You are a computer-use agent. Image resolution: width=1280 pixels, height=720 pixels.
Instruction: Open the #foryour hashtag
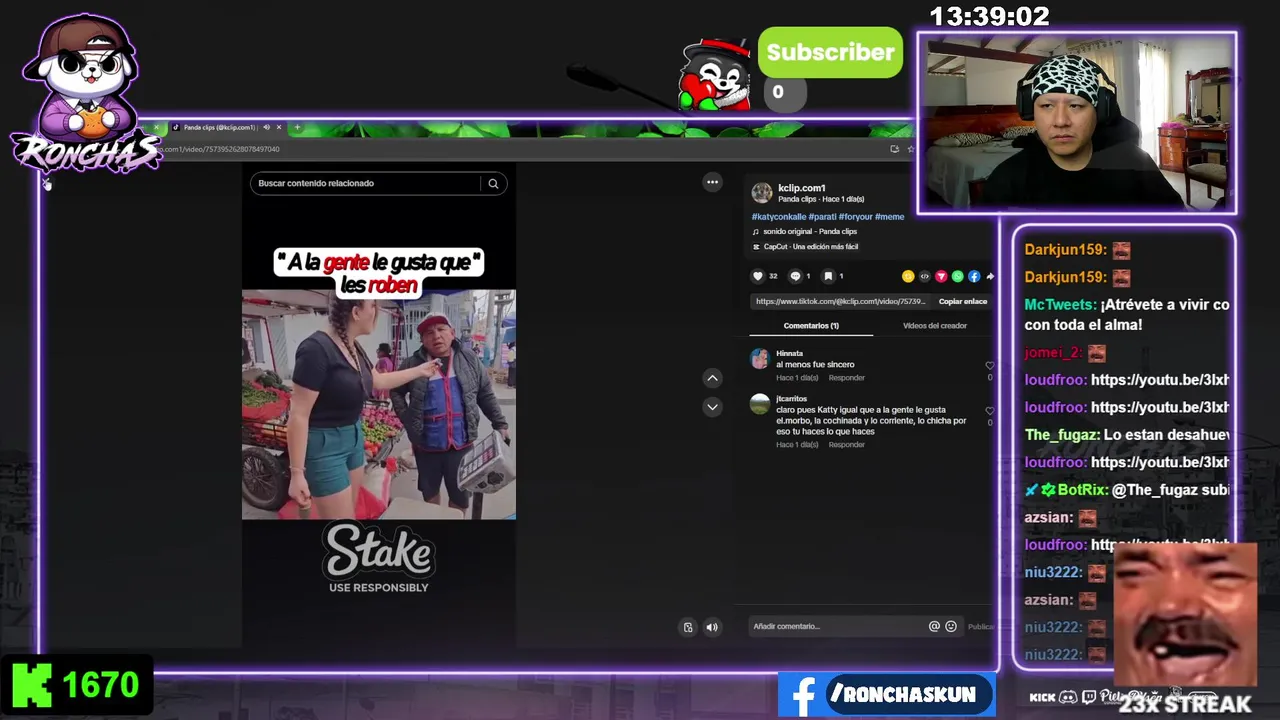coord(855,216)
